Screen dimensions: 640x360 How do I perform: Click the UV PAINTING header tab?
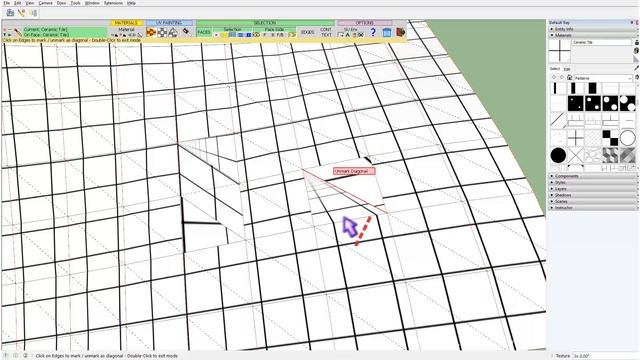pos(169,23)
